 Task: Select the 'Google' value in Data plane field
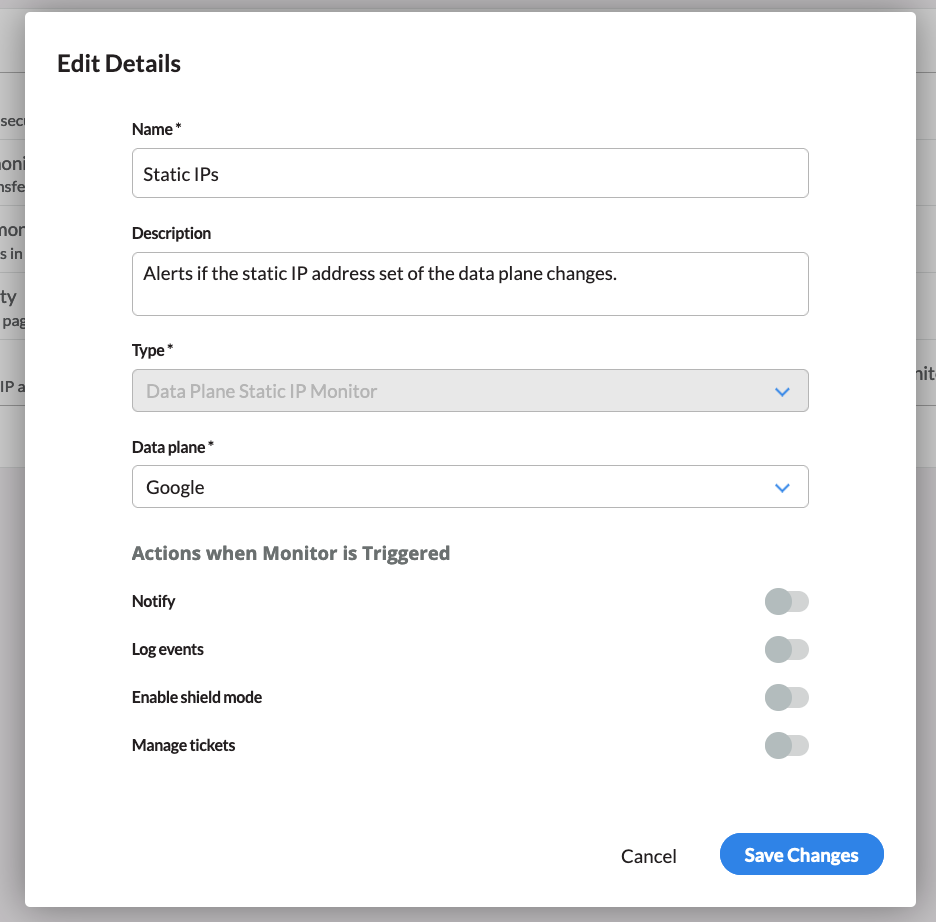(x=176, y=488)
